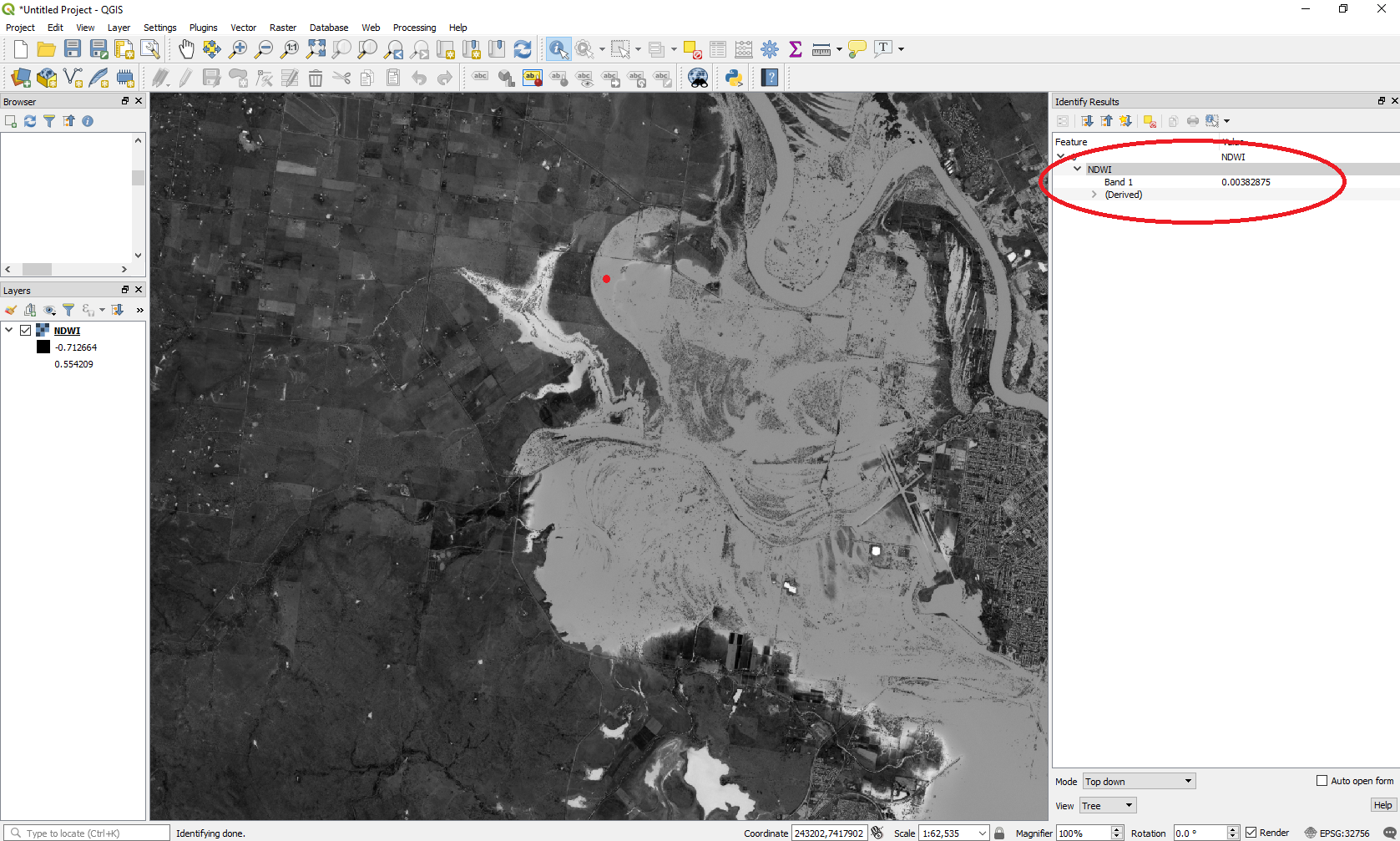The width and height of the screenshot is (1400, 841).
Task: Enable the Auto open form checkbox
Action: pos(1322,781)
